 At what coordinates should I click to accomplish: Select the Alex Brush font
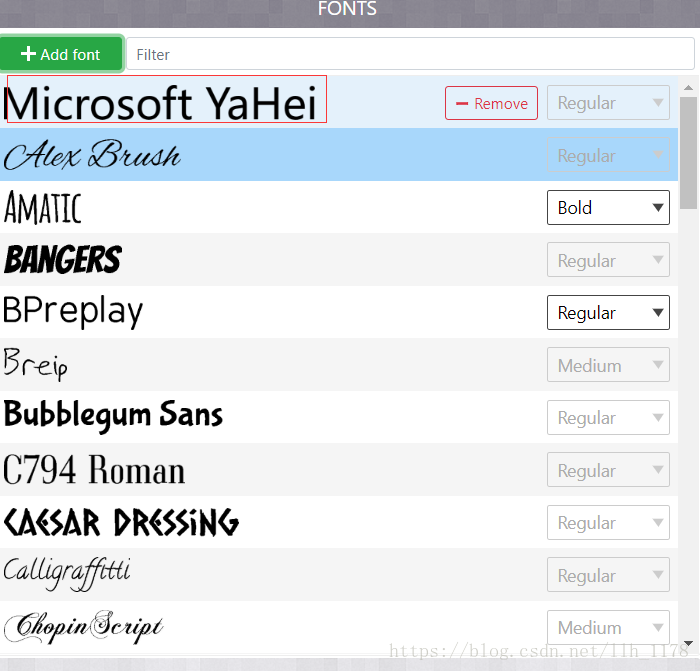pos(339,155)
